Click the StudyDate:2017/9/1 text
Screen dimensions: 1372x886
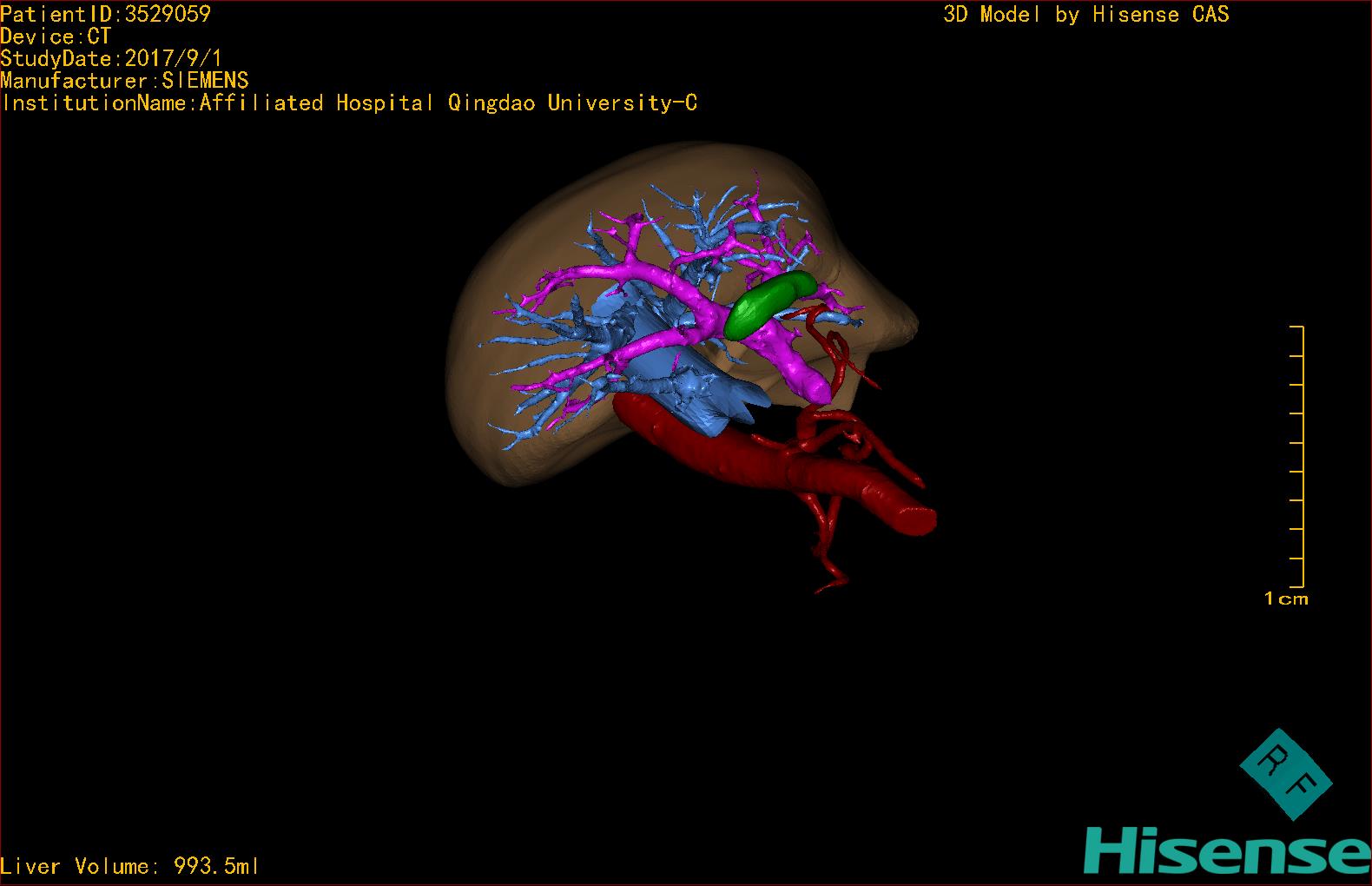[112, 59]
